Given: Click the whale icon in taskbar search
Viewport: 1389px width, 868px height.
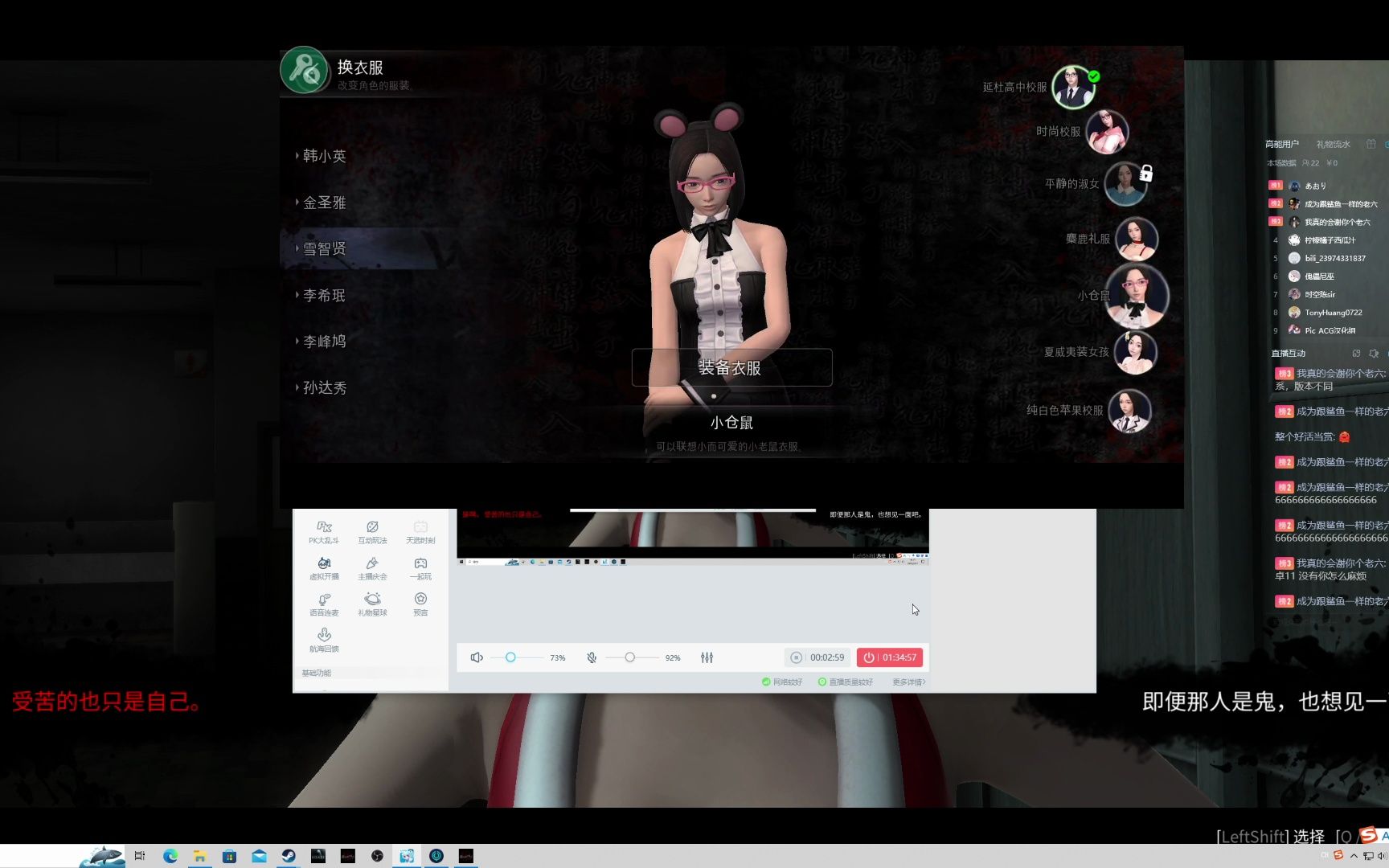Looking at the screenshot, I should (102, 857).
